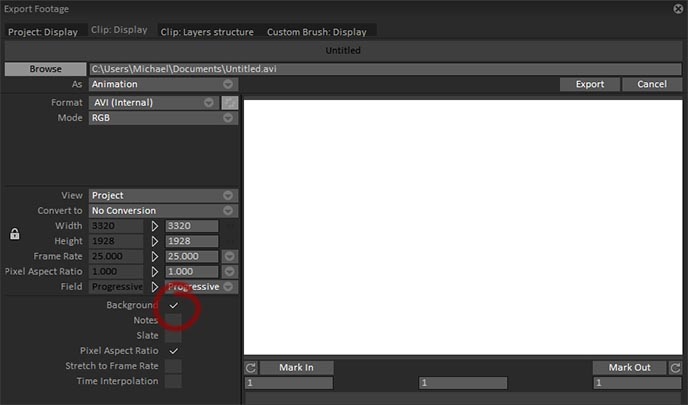Click the arrow icon between the Width fields
The width and height of the screenshot is (688, 405).
point(154,226)
